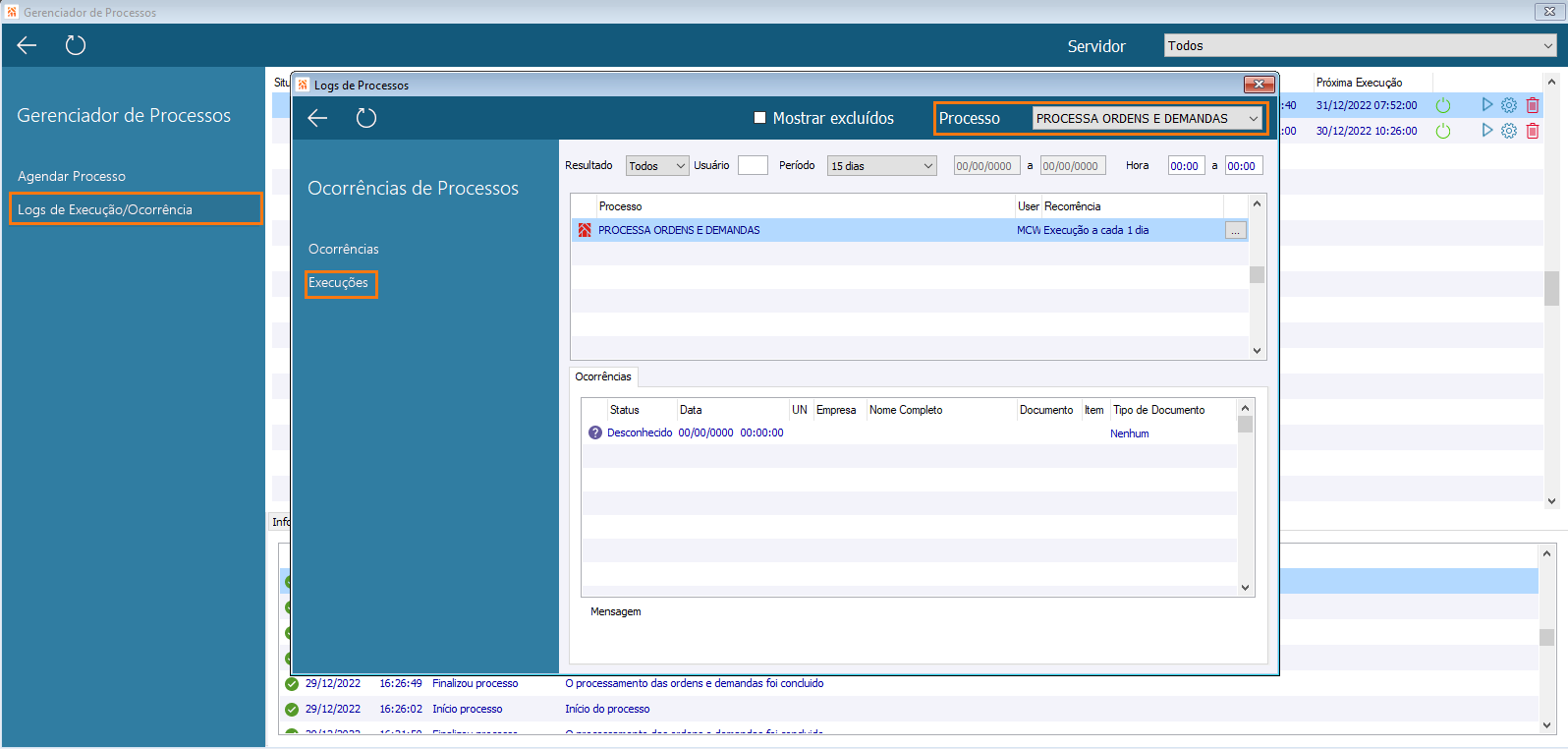
Task: Delete the process scheduled 30/12/2022 10:26:00
Action: point(1533,131)
